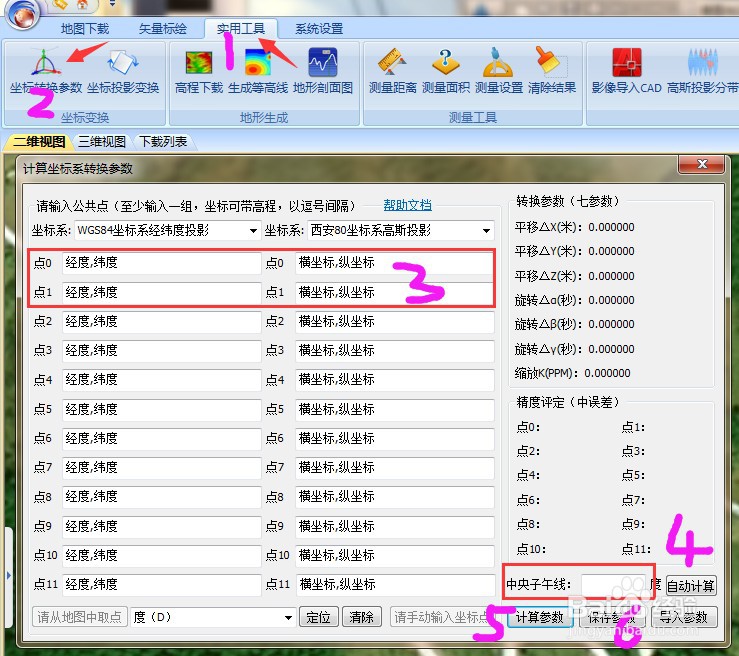This screenshot has height=656, width=739.
Task: Click the application orb button at top-left
Action: [x=22, y=13]
